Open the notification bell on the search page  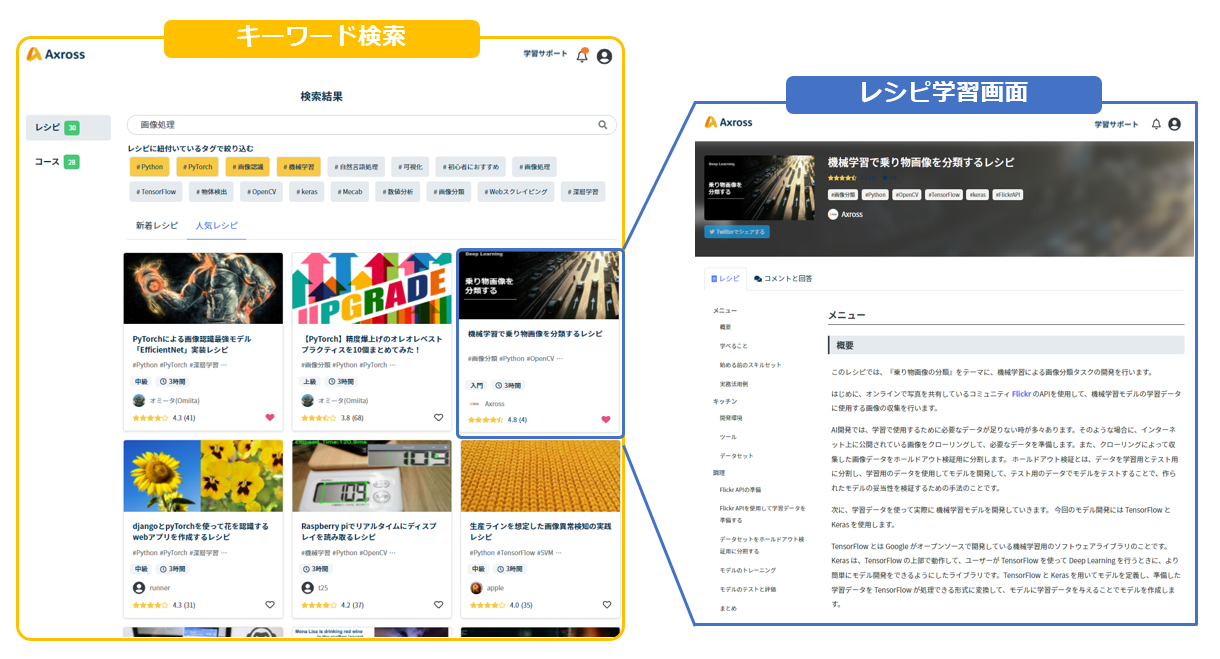[x=584, y=57]
